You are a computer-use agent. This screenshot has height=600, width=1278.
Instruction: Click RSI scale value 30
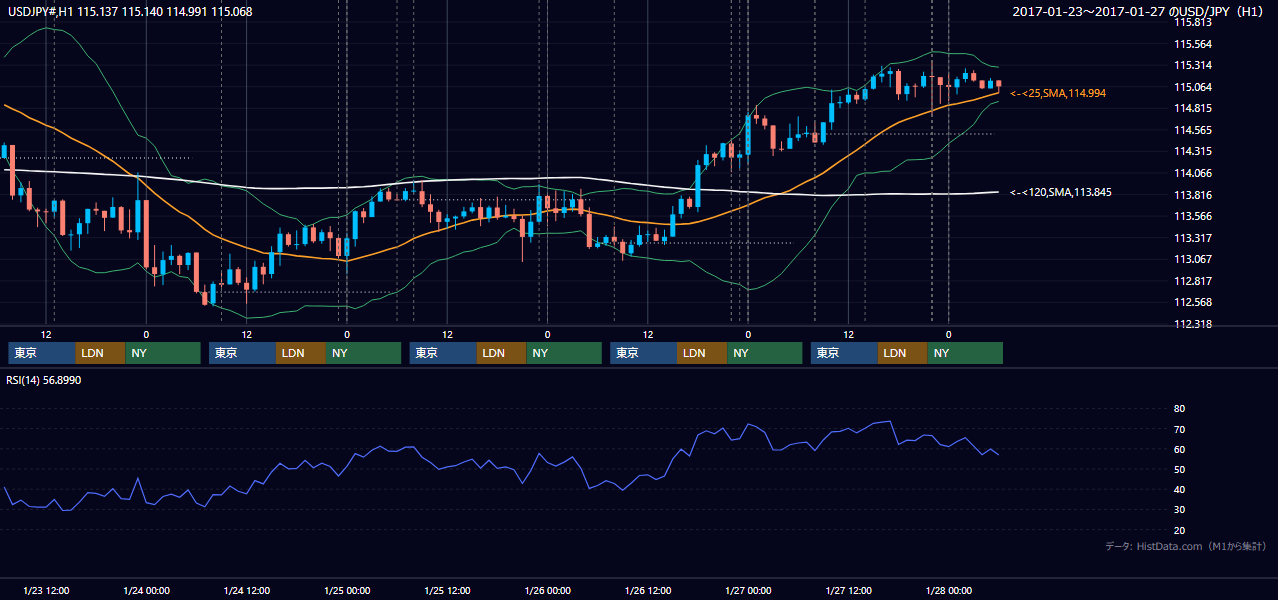click(1179, 509)
